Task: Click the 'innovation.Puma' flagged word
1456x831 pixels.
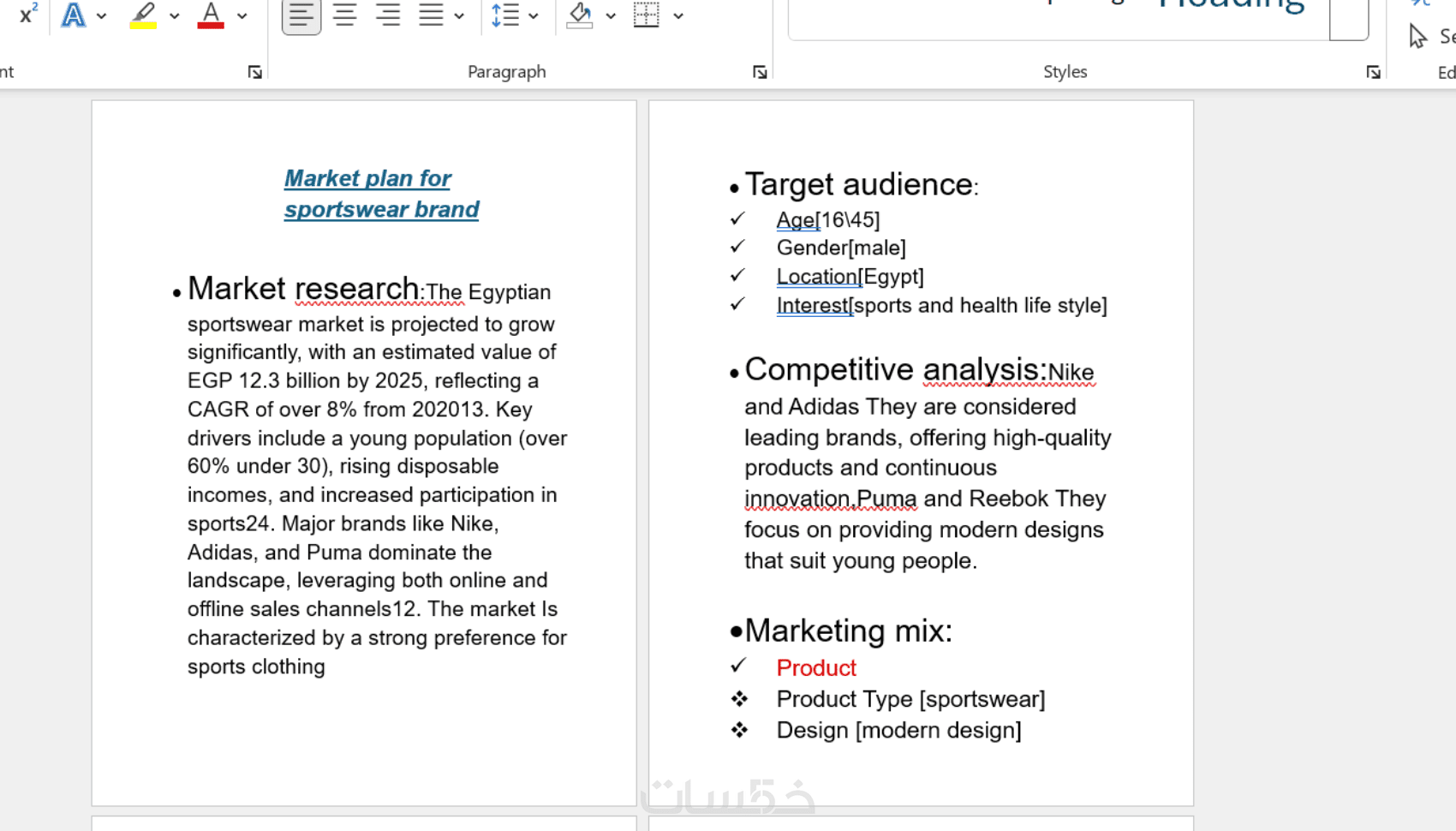Action: pos(830,499)
